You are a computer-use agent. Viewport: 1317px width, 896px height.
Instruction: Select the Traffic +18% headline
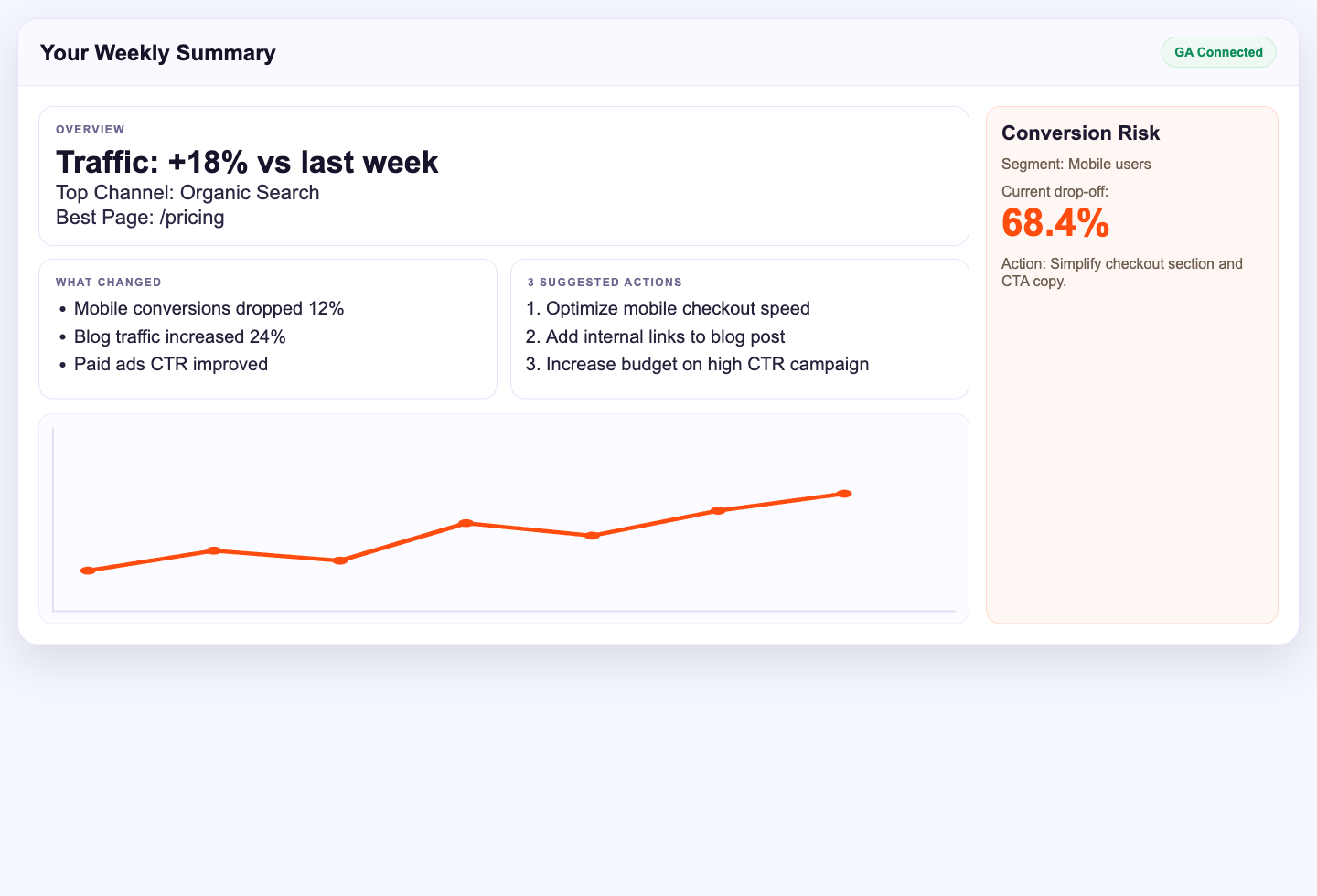[x=247, y=162]
